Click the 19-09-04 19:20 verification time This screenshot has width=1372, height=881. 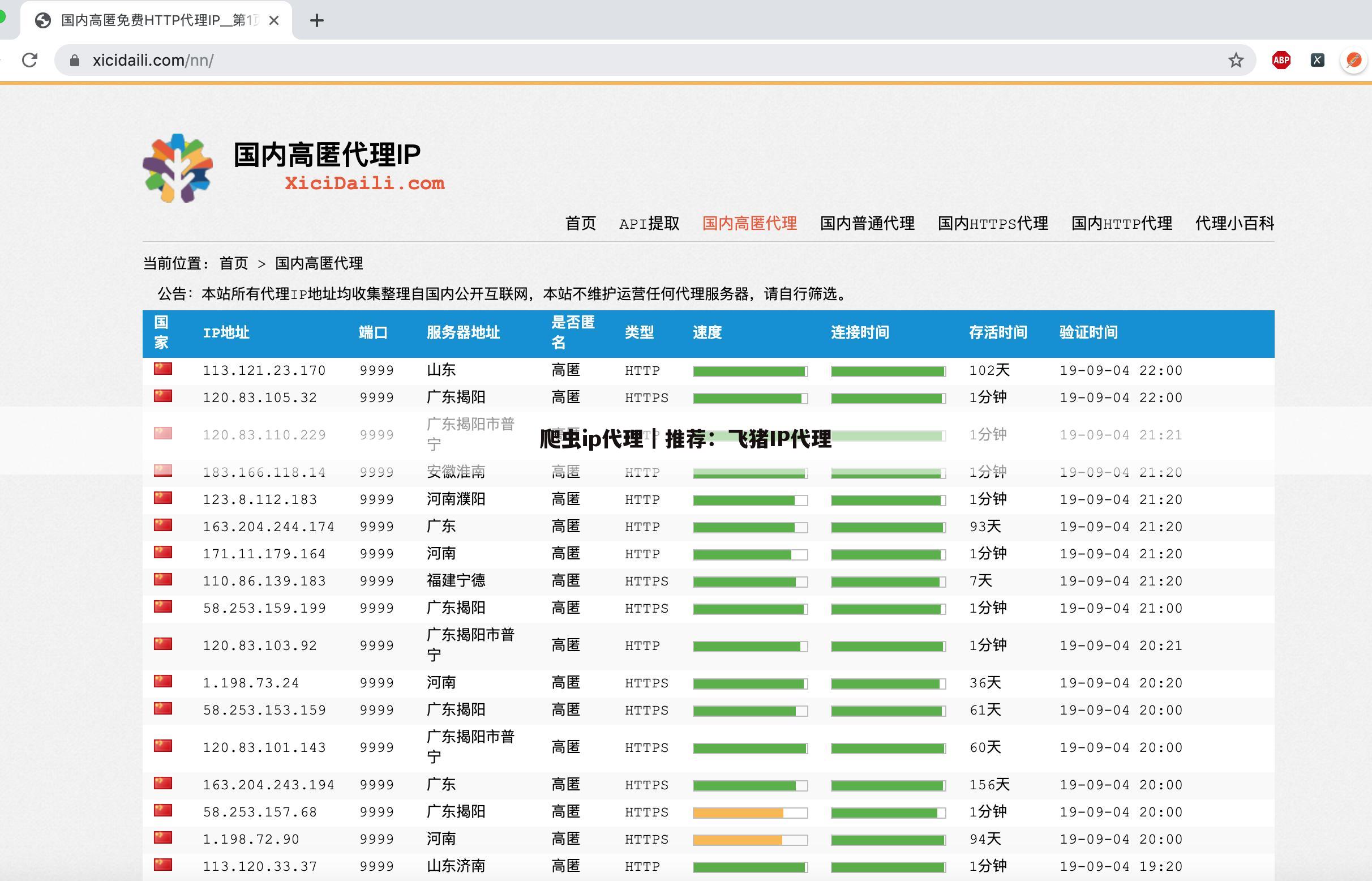(1121, 867)
